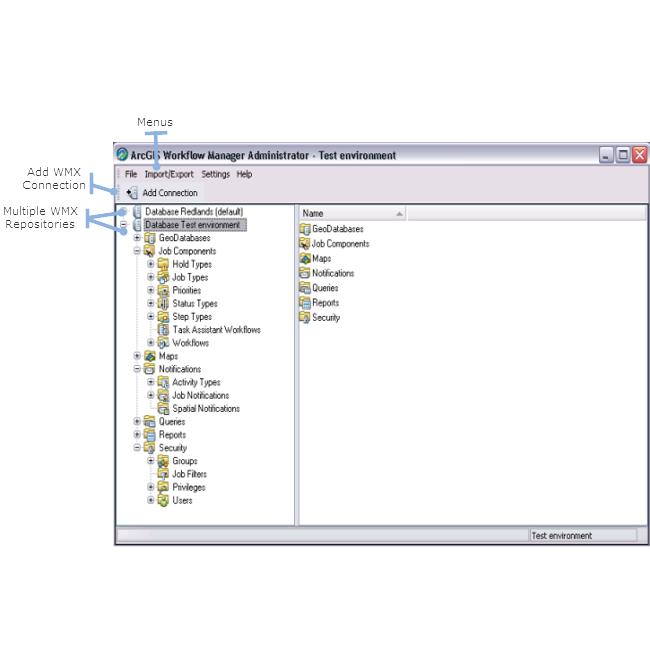This screenshot has width=650, height=650.
Task: Maximize the Workflow Manager Administrator window
Action: pyautogui.click(x=623, y=155)
